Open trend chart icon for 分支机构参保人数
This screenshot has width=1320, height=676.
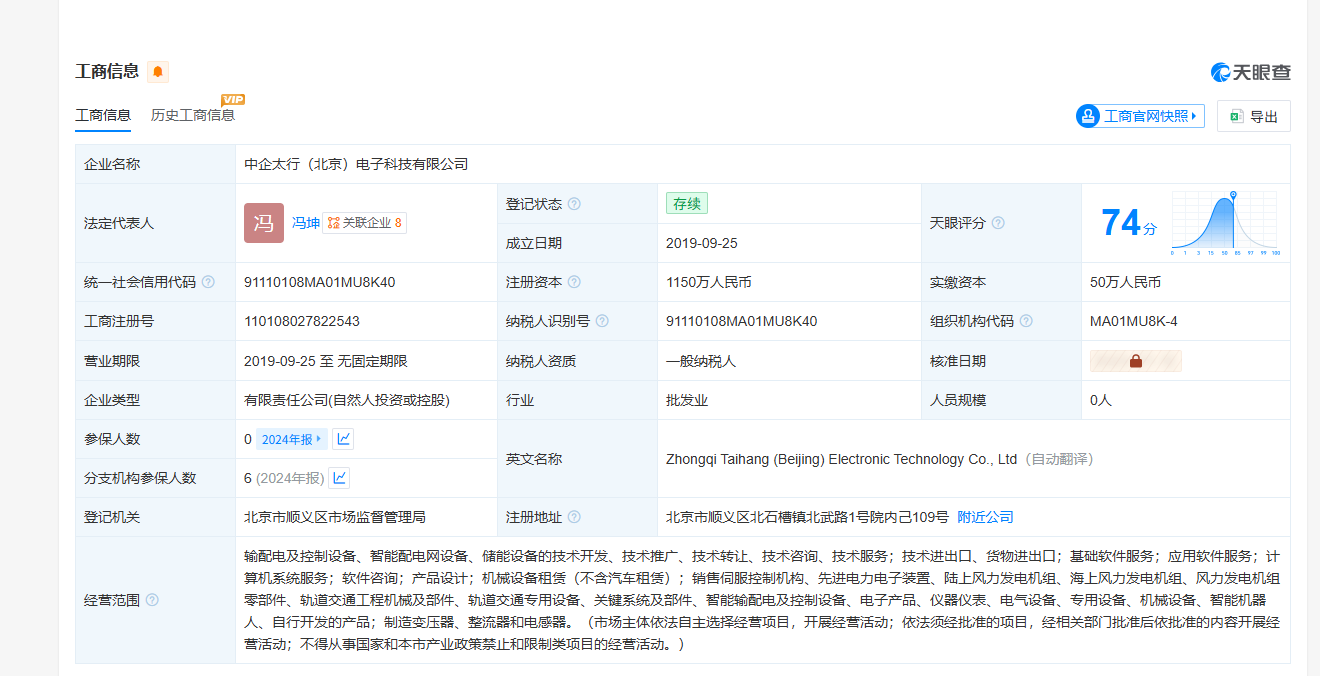pos(340,478)
